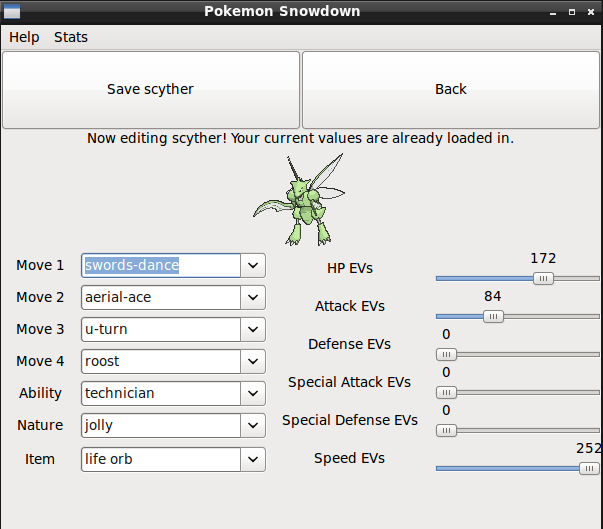Viewport: 603px width, 529px height.
Task: Expand the Ability dropdown arrow
Action: [253, 393]
